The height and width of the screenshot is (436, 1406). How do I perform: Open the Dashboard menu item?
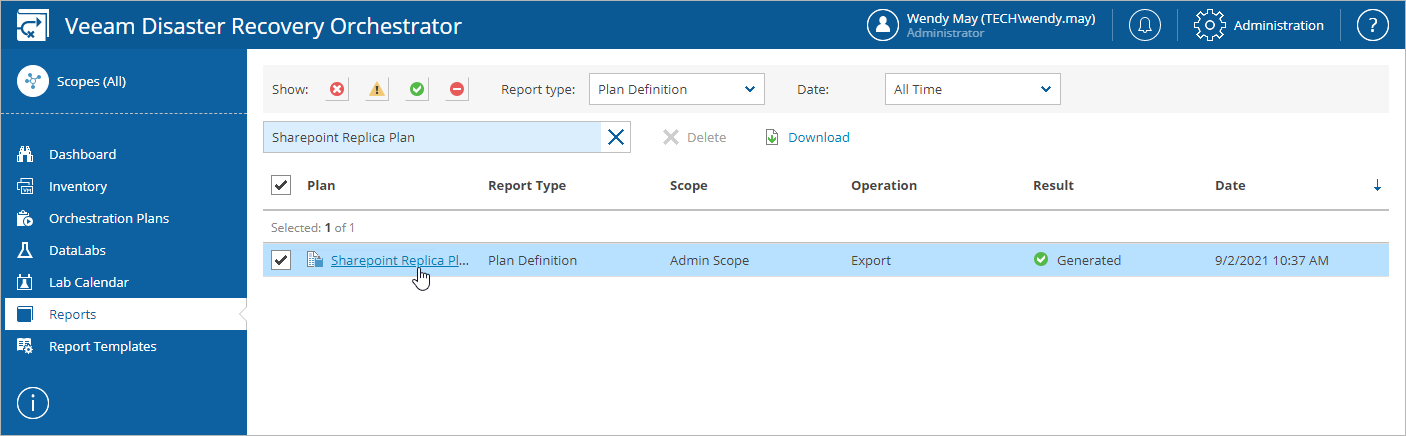click(x=82, y=154)
